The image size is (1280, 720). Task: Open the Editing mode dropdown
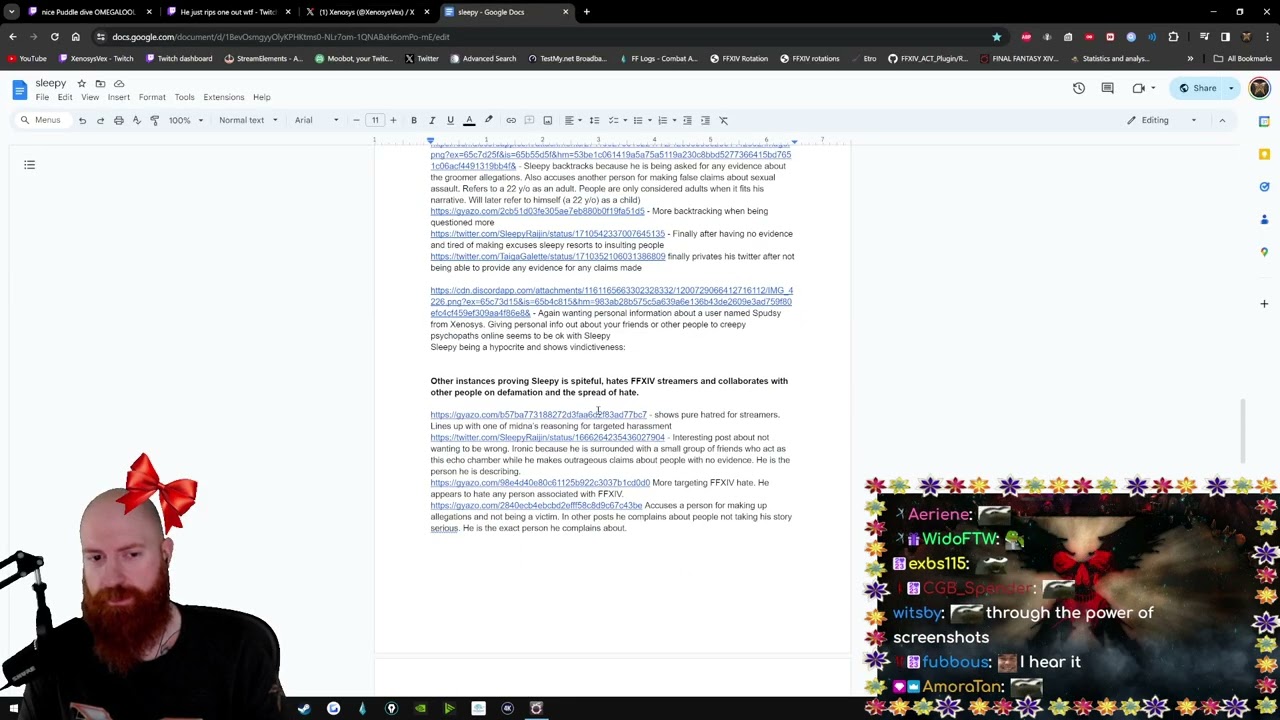[1162, 120]
